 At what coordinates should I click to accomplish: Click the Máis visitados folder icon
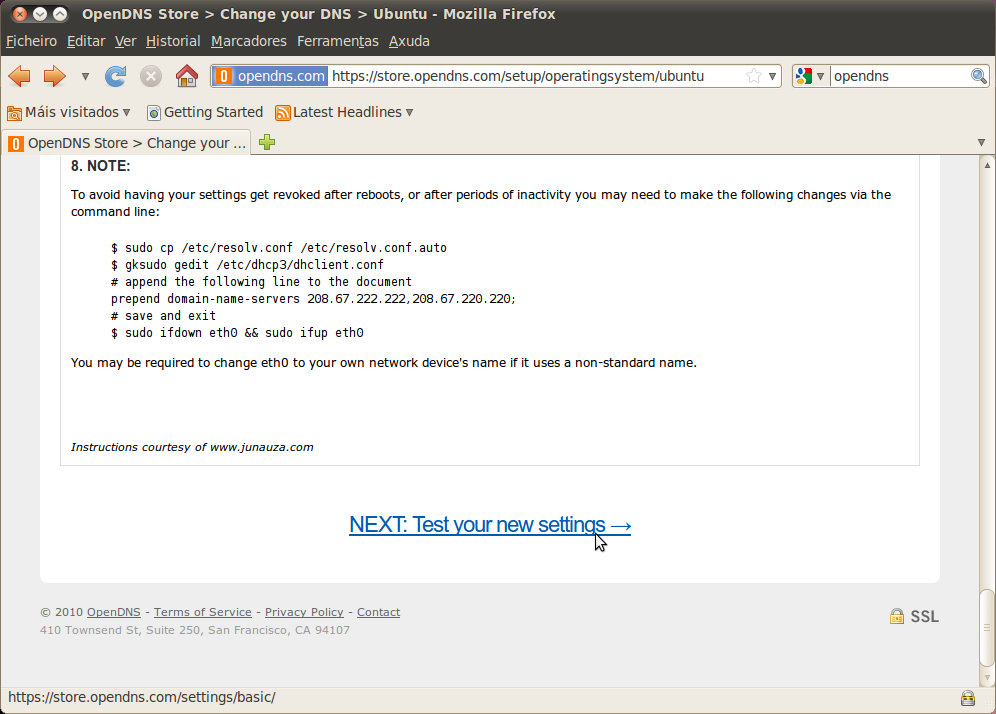click(15, 113)
